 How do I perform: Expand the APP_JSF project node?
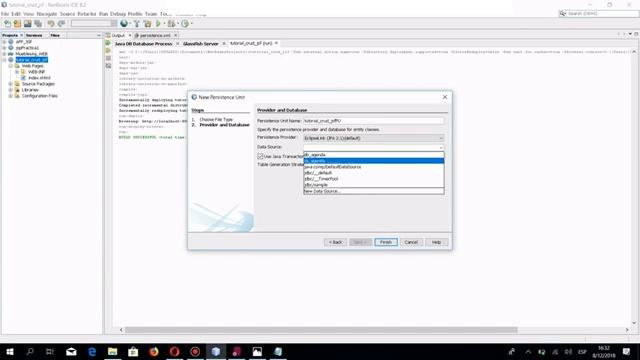click(4, 42)
